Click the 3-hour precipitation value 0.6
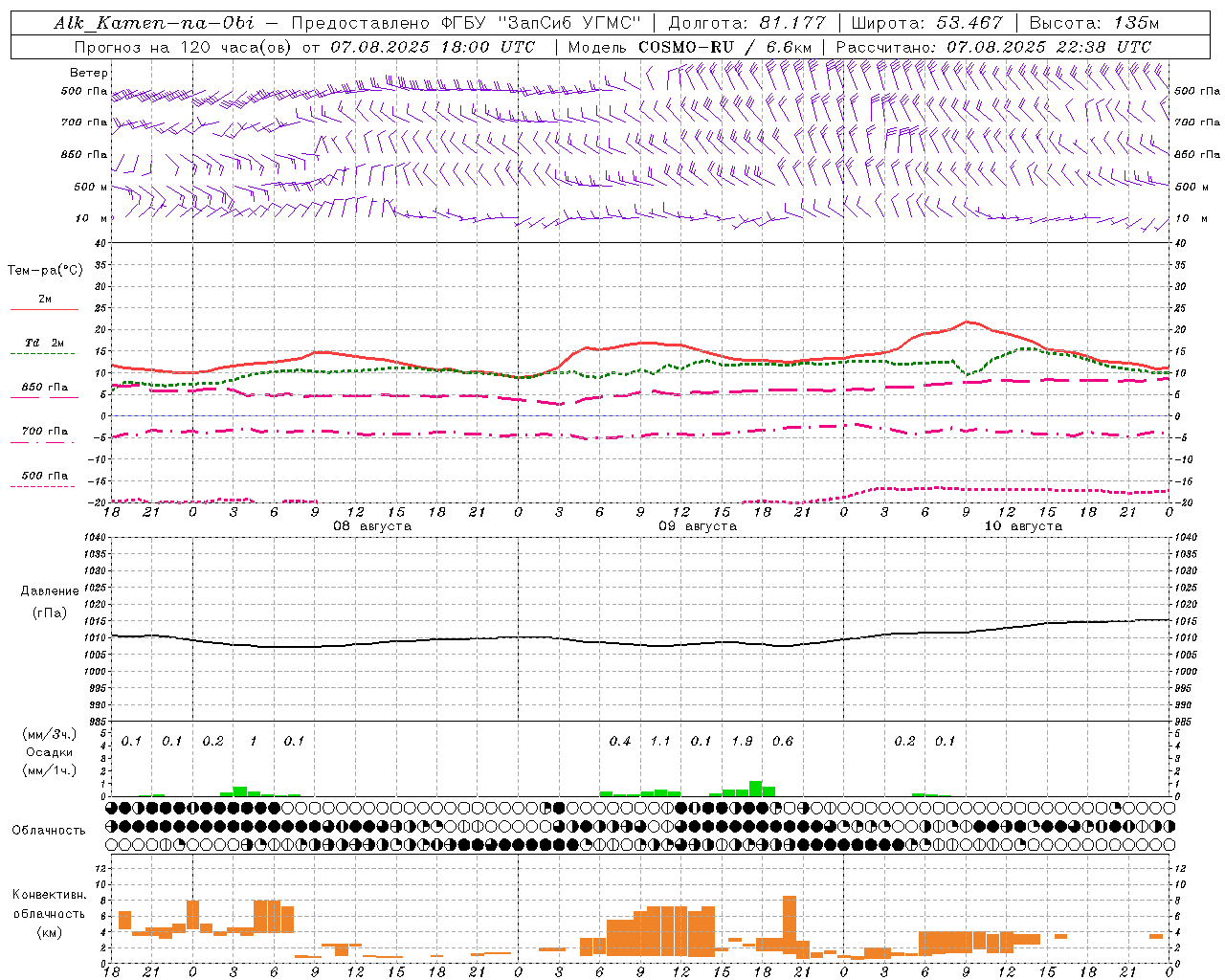 click(783, 741)
